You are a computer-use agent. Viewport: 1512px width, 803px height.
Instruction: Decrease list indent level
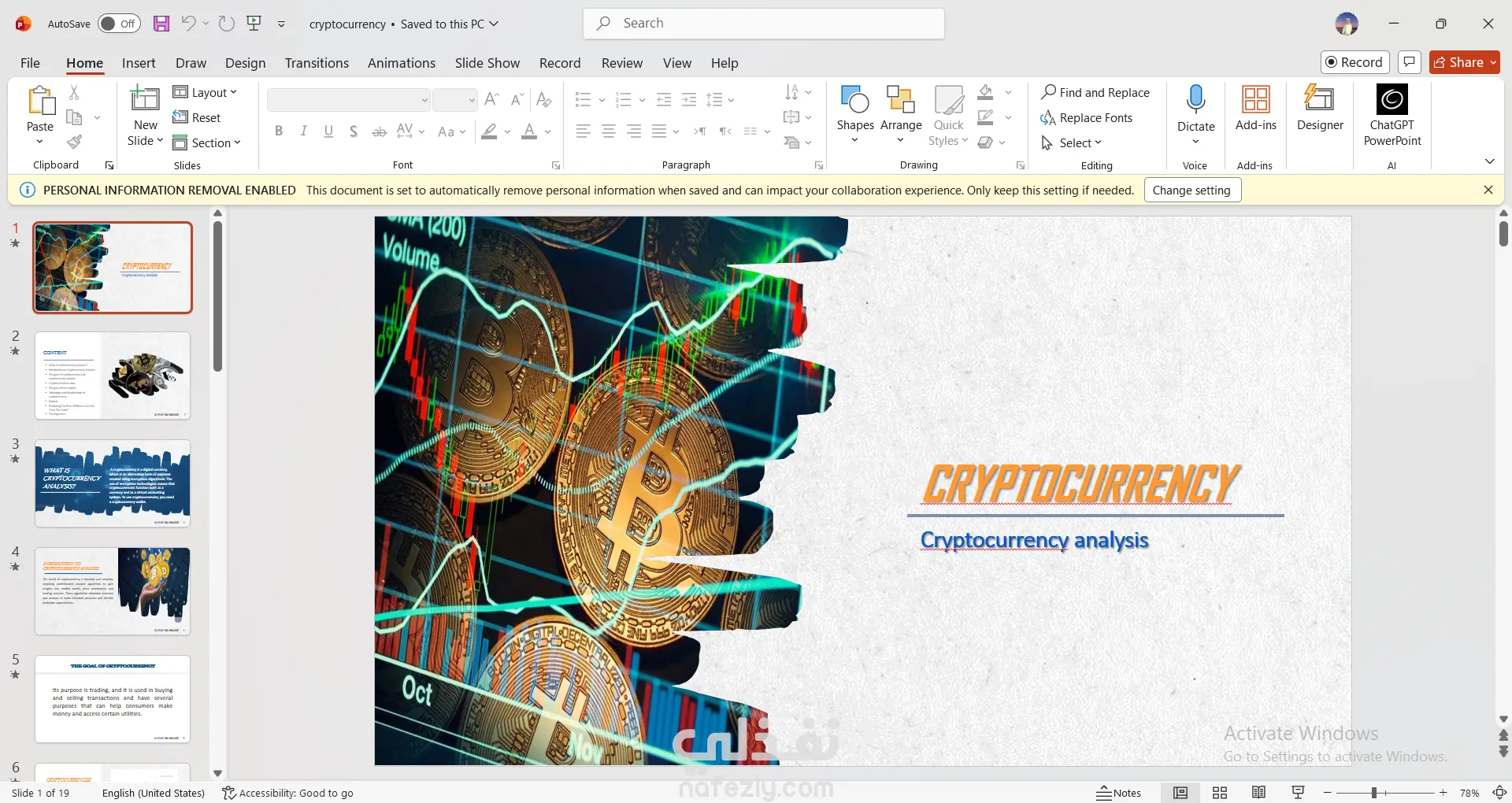664,99
